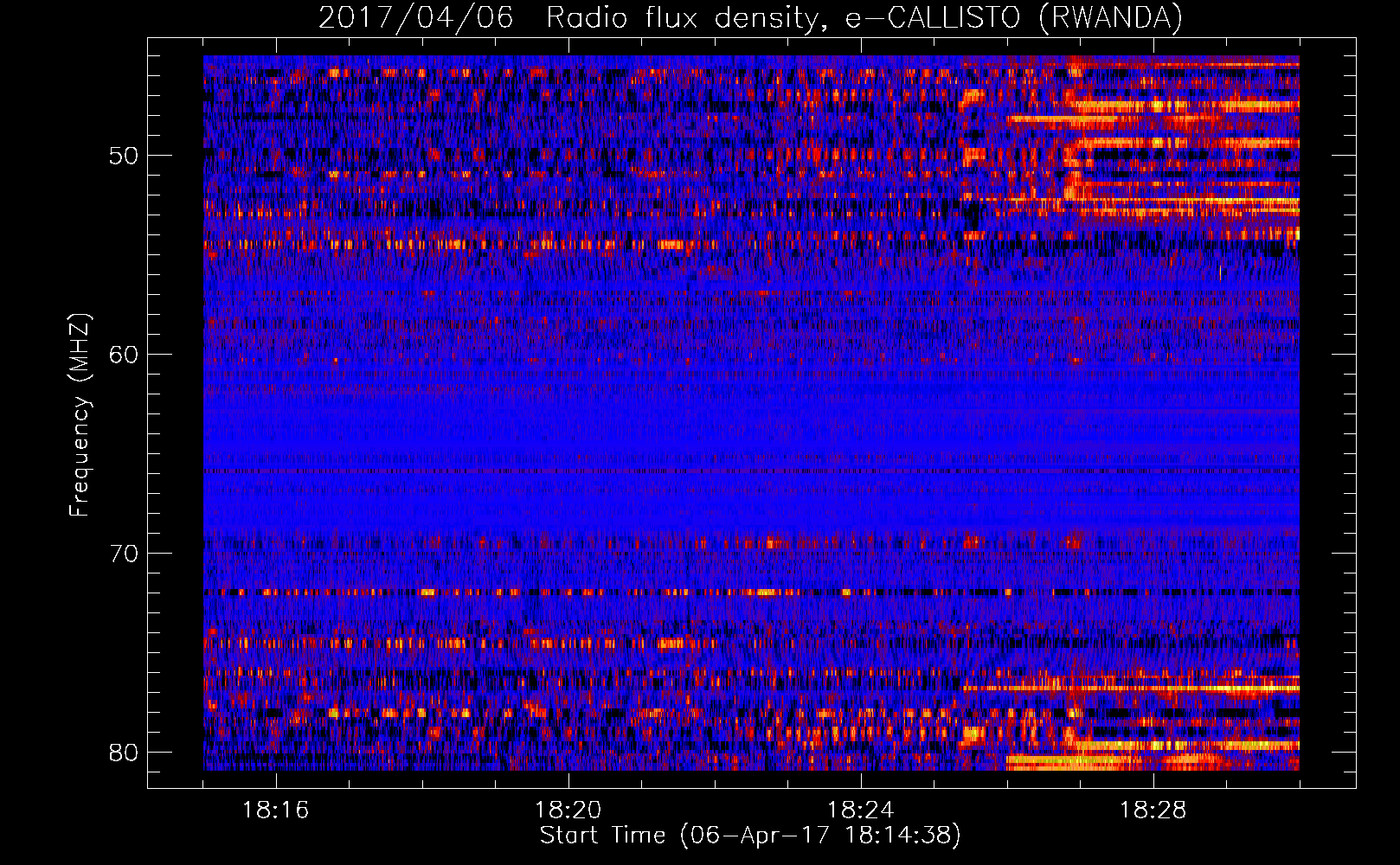Click the 'Start Time (06-Apr-17 18:14:38)' label
The width and height of the screenshot is (1400, 865).
[750, 836]
